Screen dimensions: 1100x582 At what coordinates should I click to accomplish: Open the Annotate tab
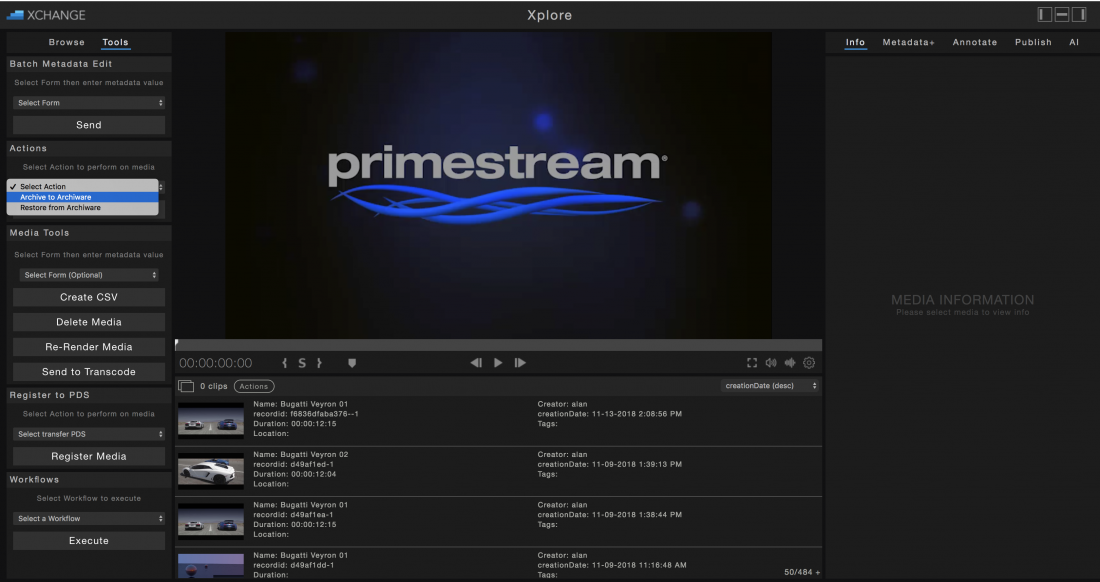tap(974, 42)
